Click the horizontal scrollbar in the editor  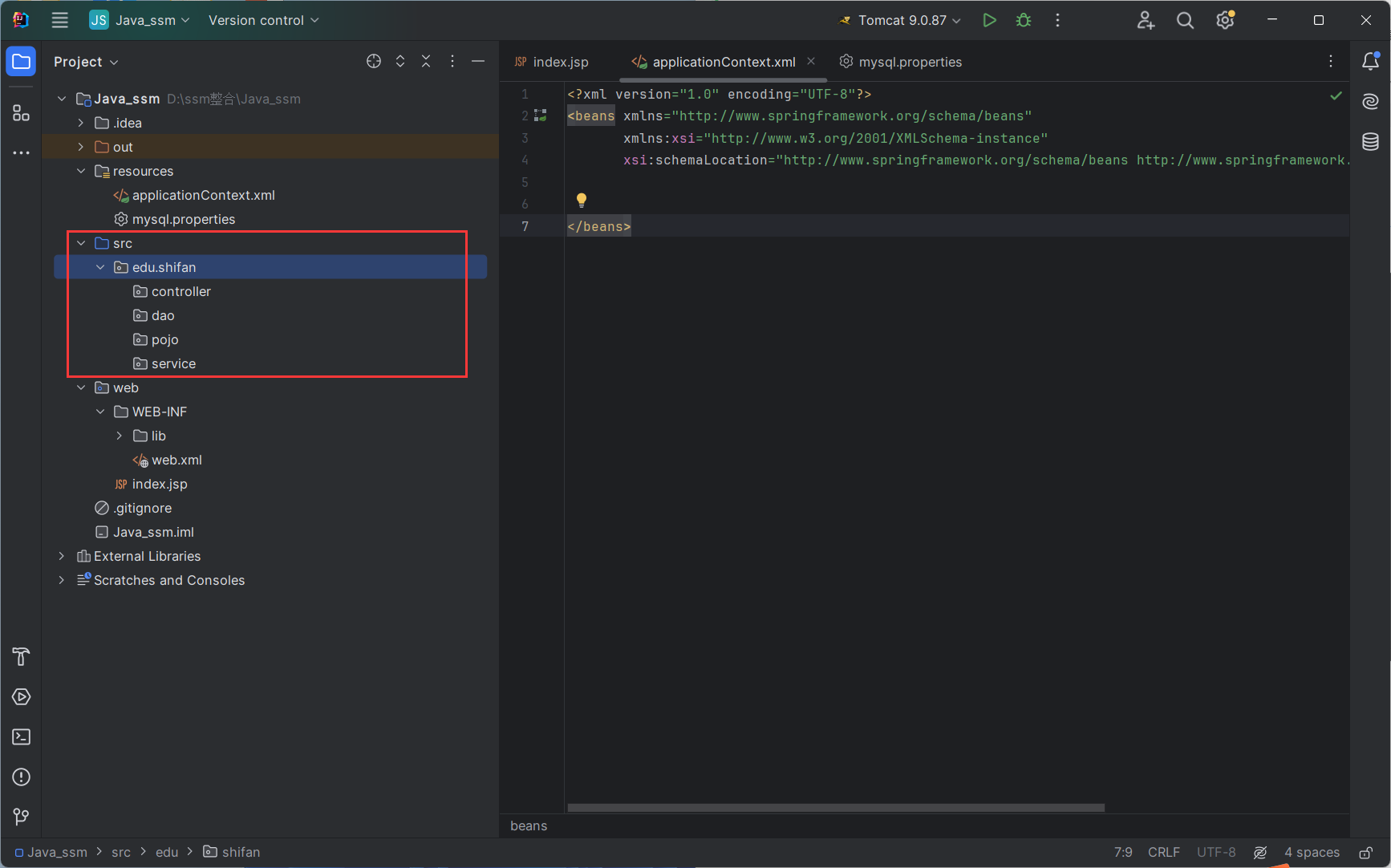click(836, 808)
